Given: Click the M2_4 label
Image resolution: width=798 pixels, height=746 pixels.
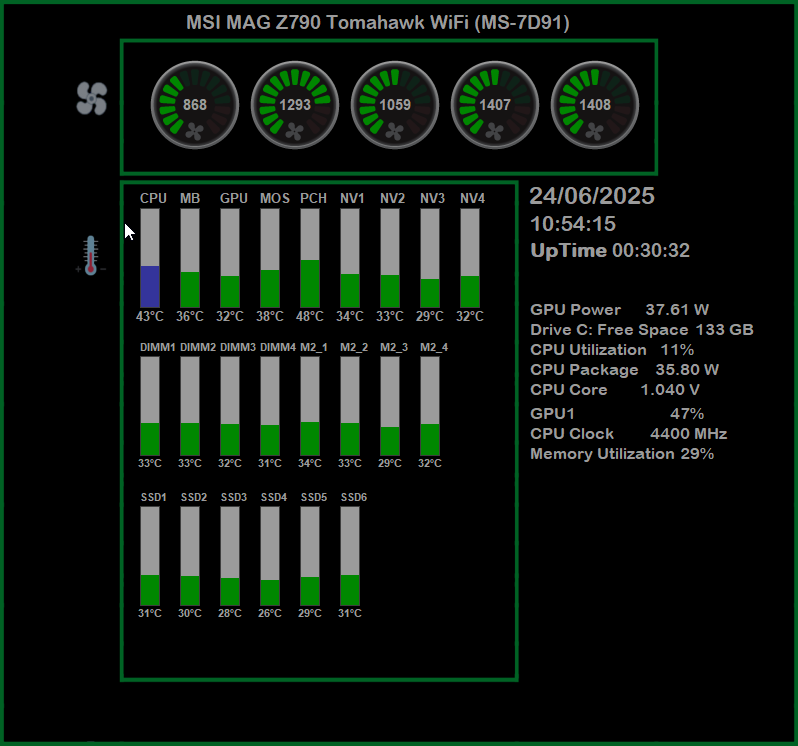Looking at the screenshot, I should tap(434, 347).
